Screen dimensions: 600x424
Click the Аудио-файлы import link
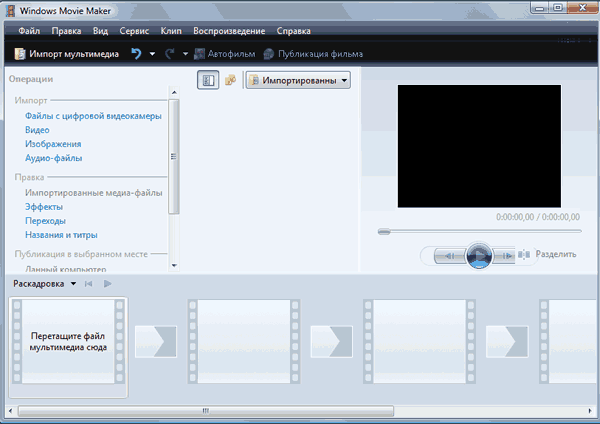point(54,158)
